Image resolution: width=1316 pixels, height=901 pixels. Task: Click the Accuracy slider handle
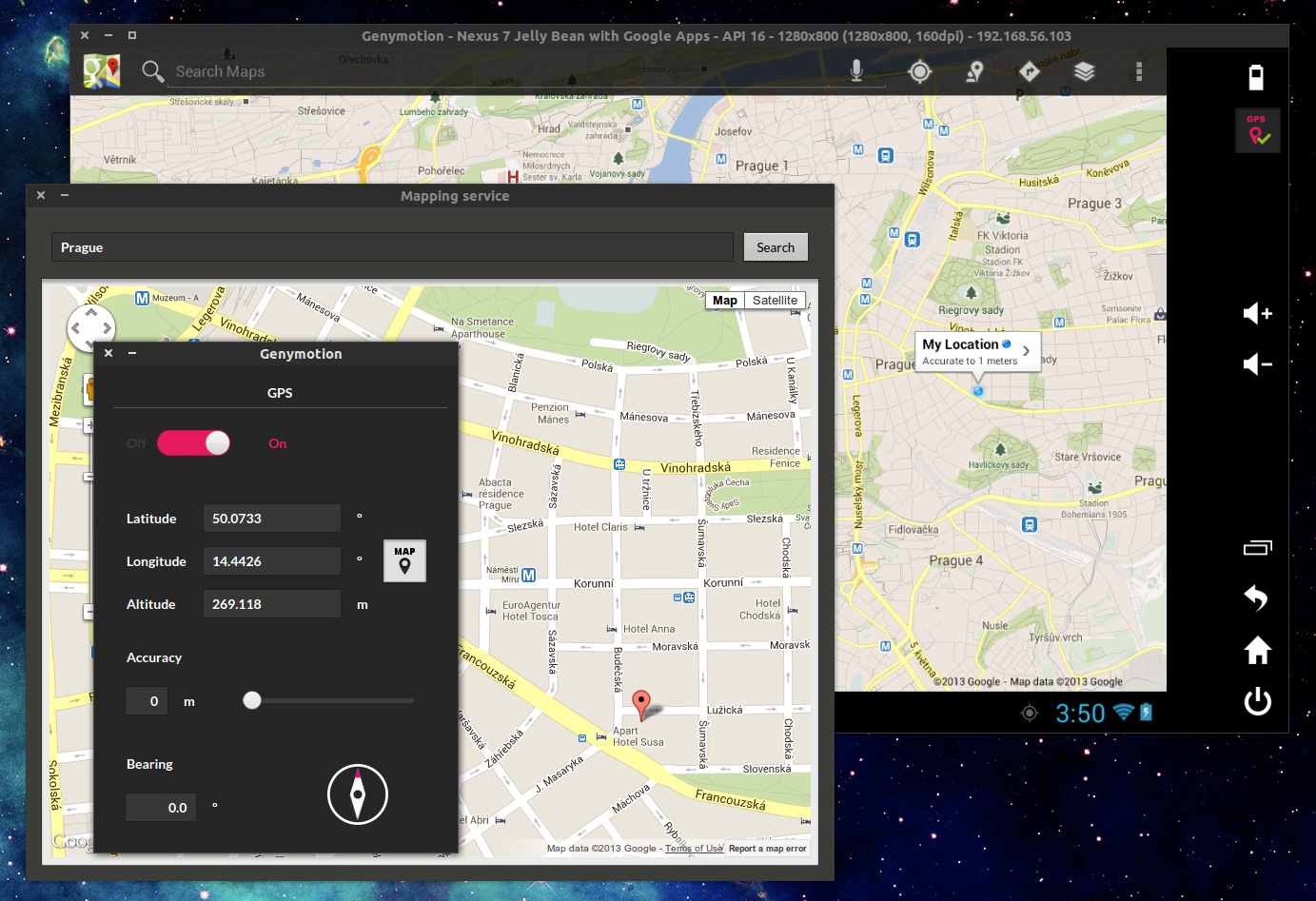(x=252, y=700)
